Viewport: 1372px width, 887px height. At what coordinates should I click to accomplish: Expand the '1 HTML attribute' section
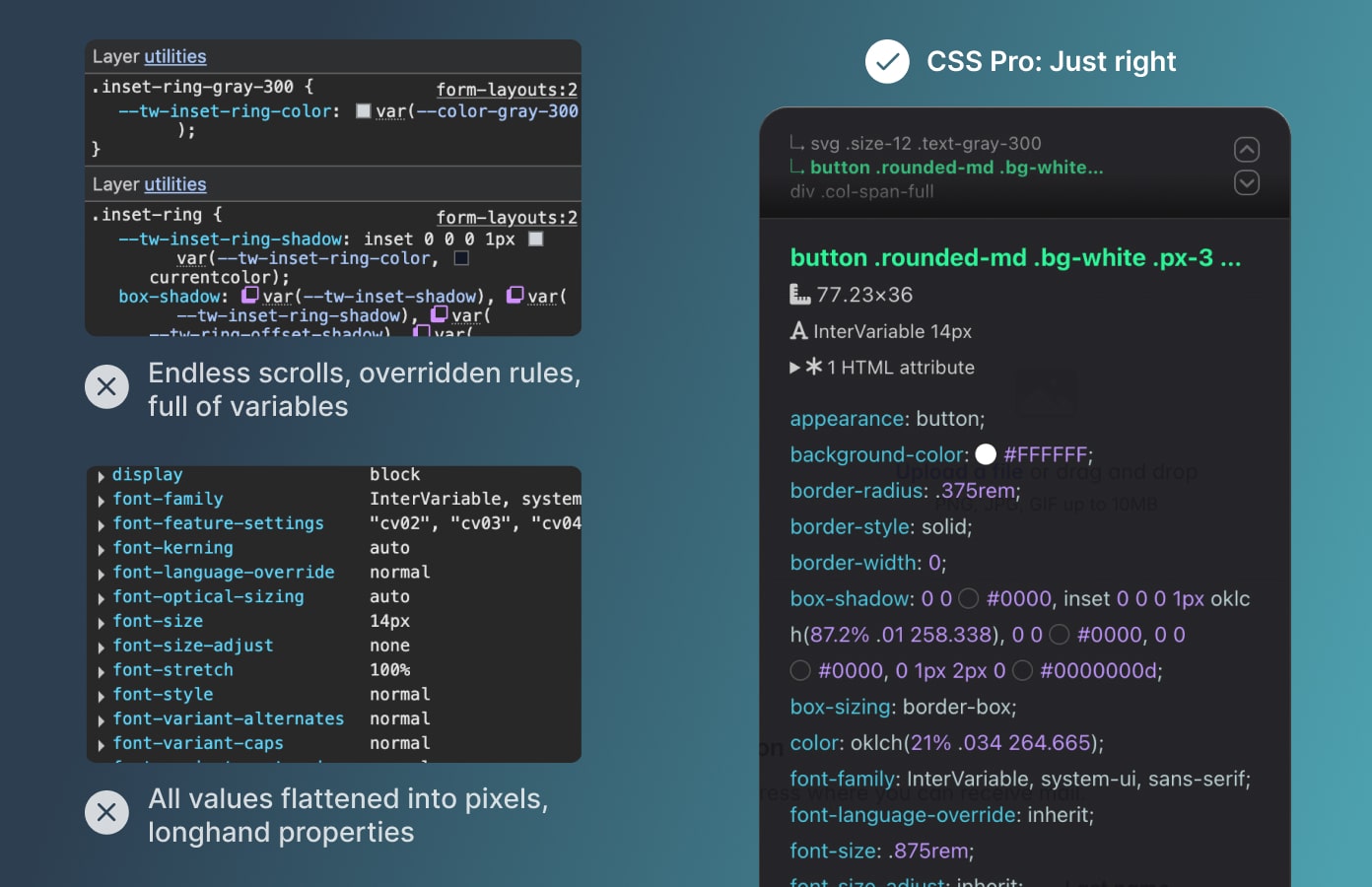[794, 368]
